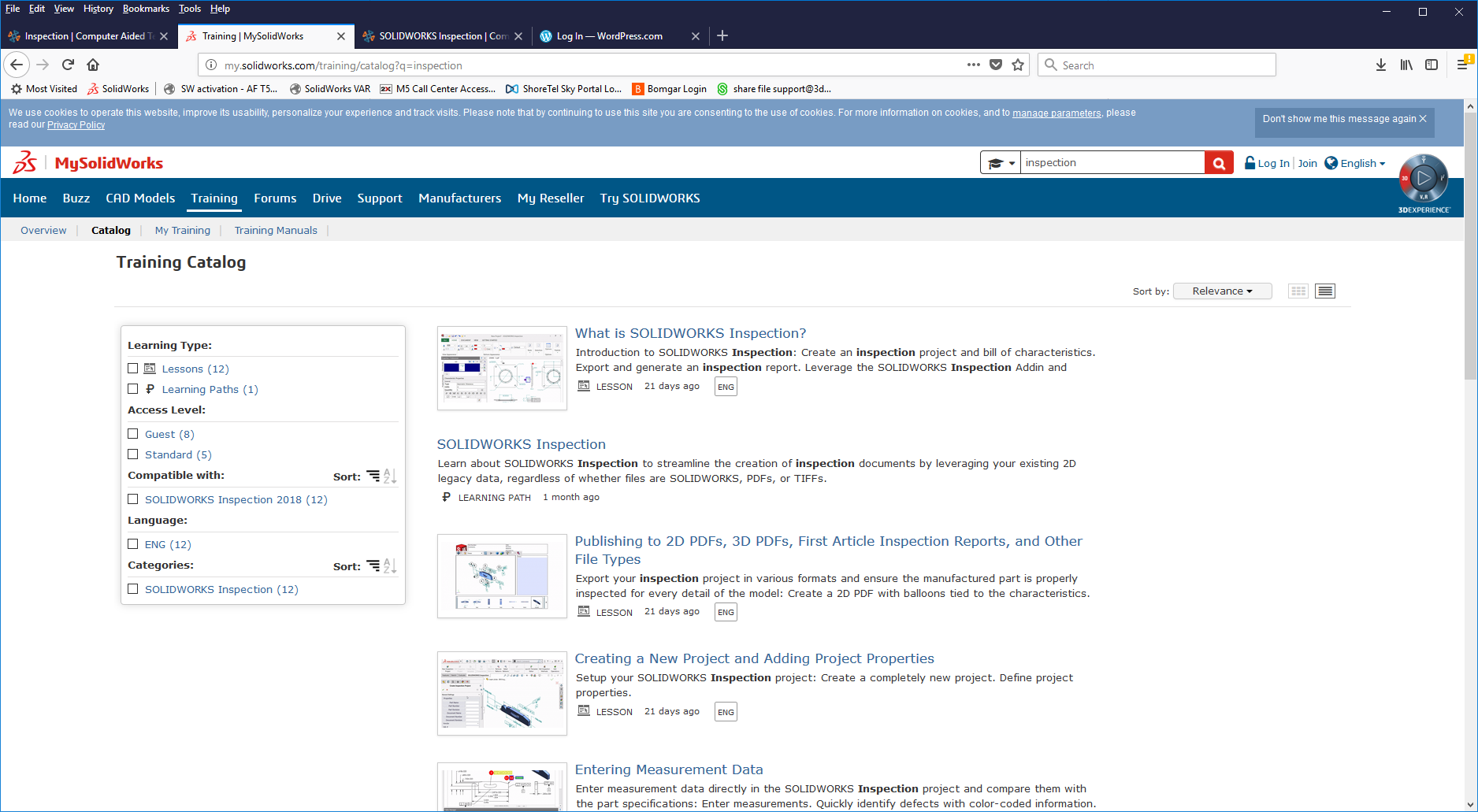Screen dimensions: 1478x812
Task: Open the Library bookshelf icon
Action: click(1406, 65)
